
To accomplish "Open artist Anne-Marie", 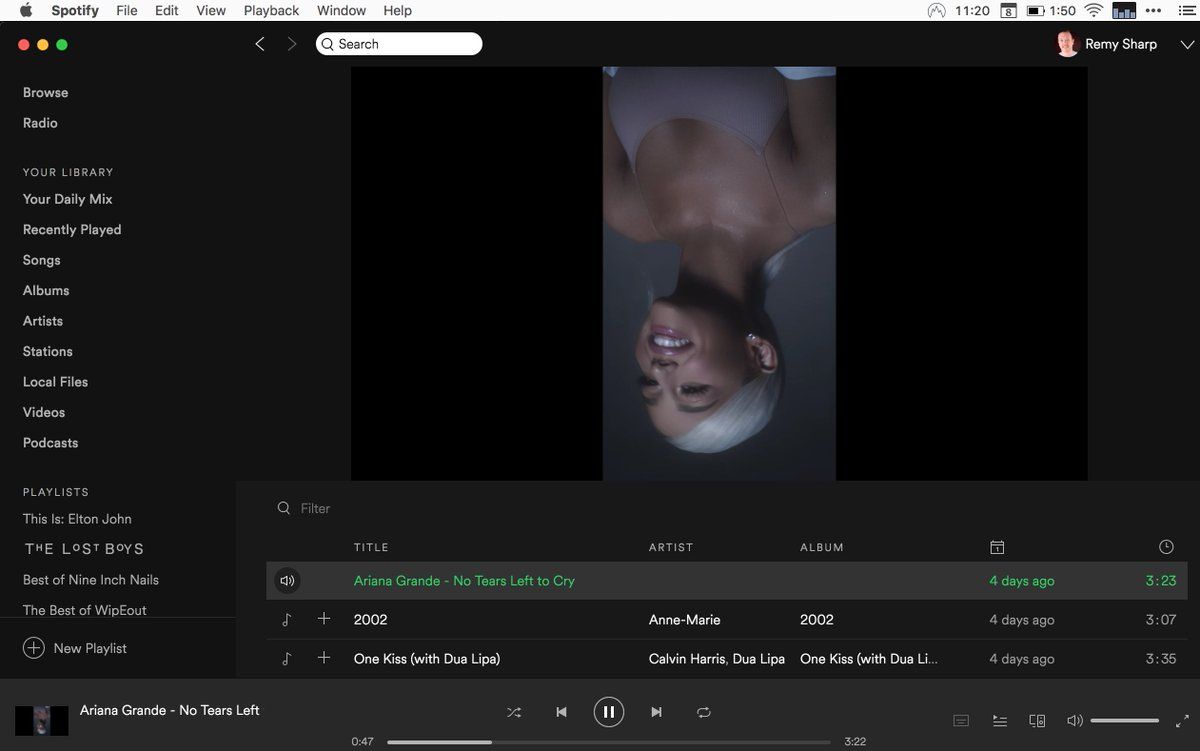I will click(684, 620).
